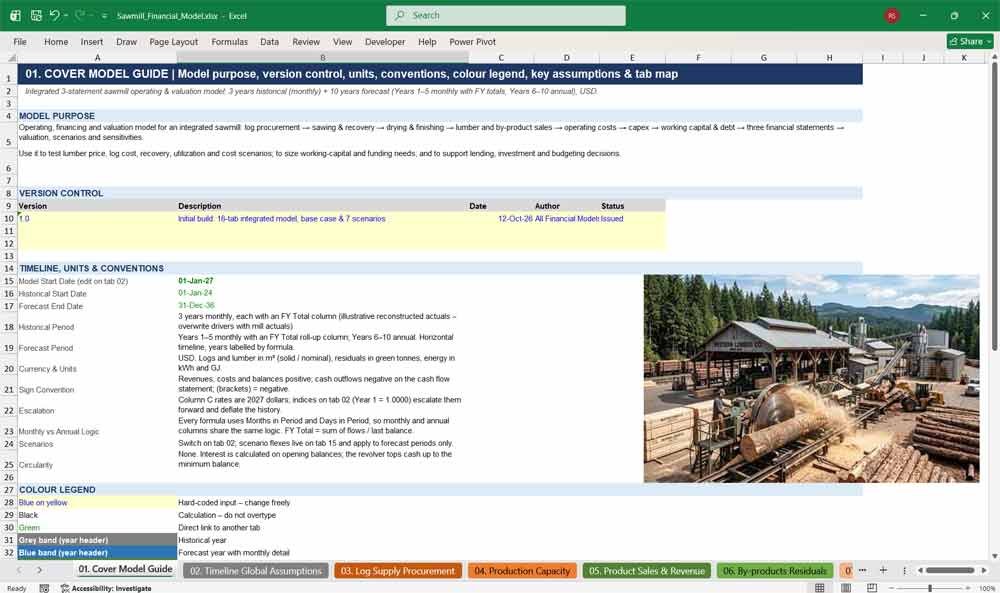Select the 01. Cover Model Guide tab
This screenshot has width=1000, height=593.
[x=125, y=569]
